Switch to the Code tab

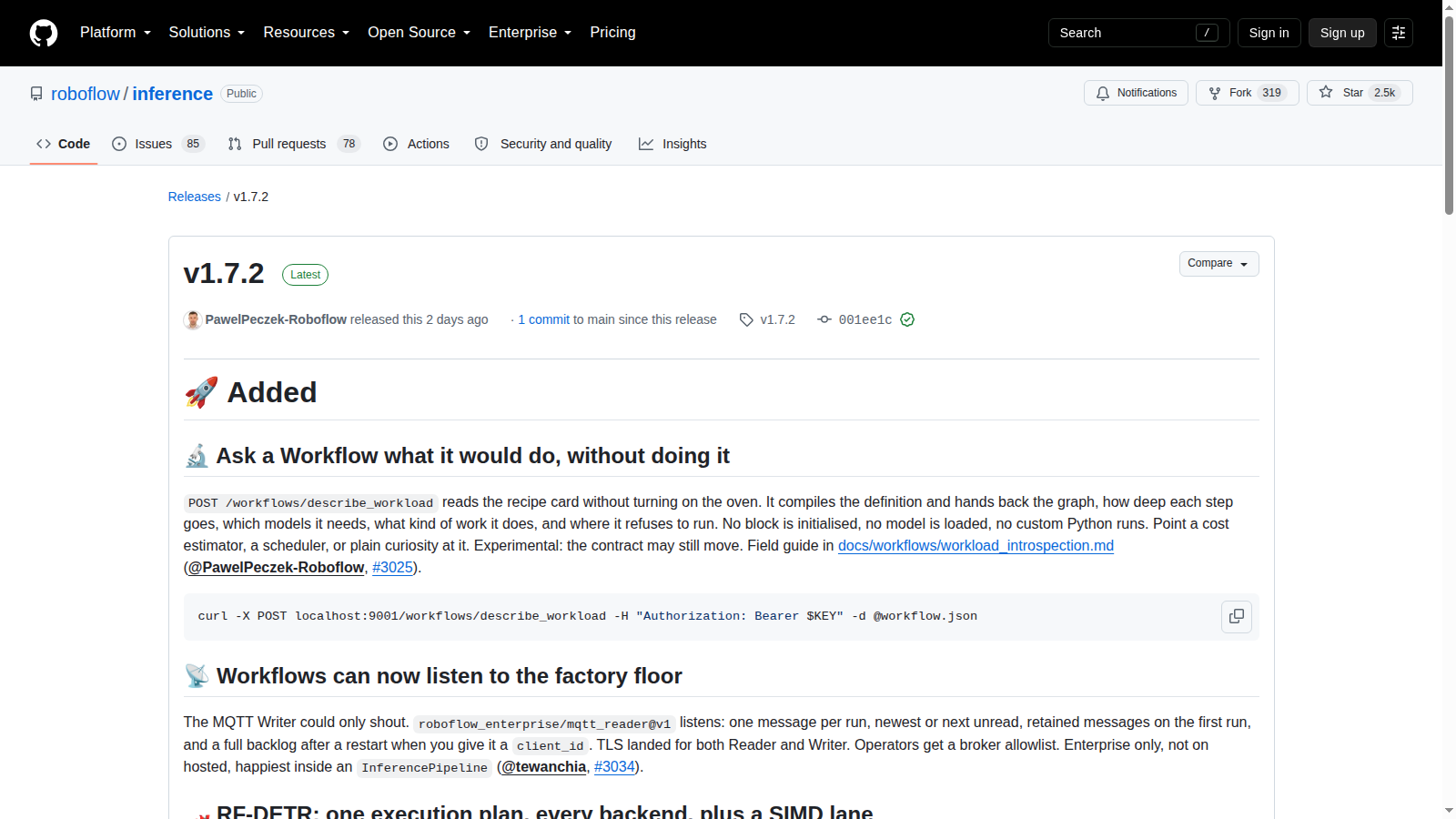[64, 144]
